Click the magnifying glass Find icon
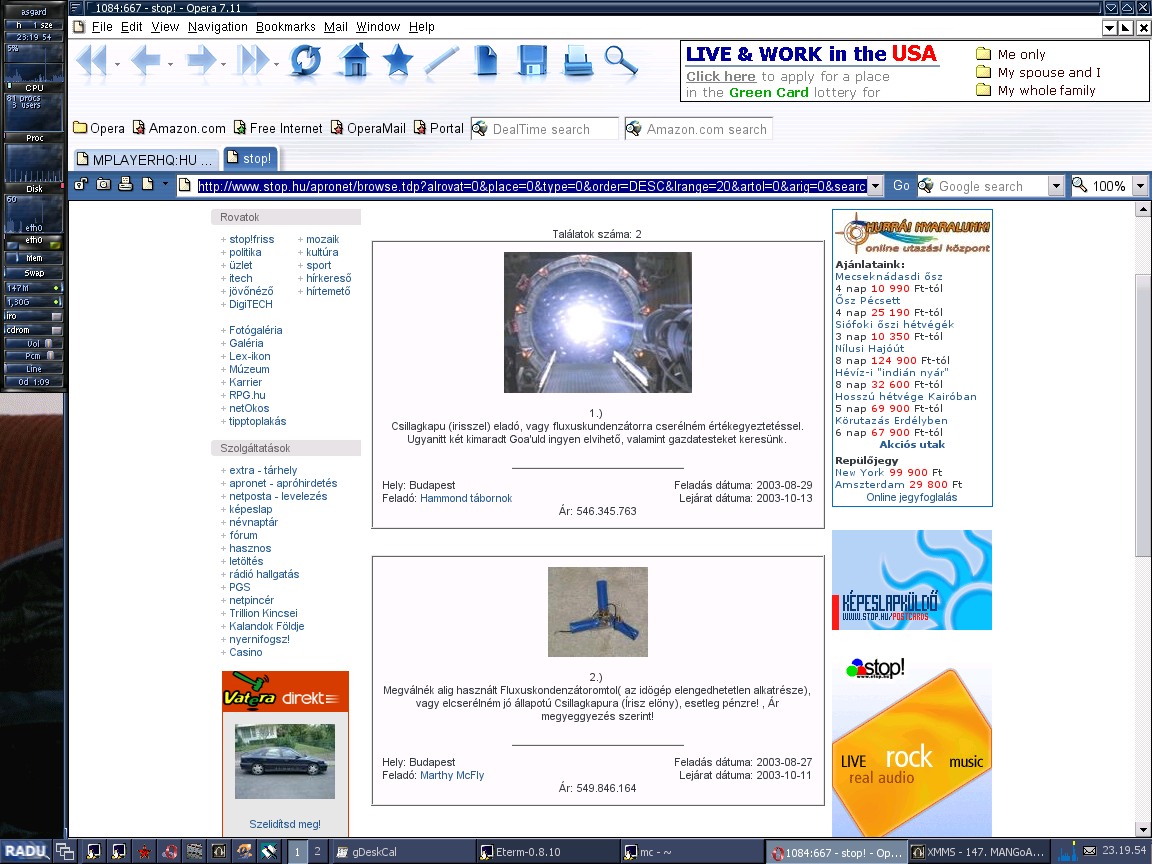 pyautogui.click(x=621, y=61)
